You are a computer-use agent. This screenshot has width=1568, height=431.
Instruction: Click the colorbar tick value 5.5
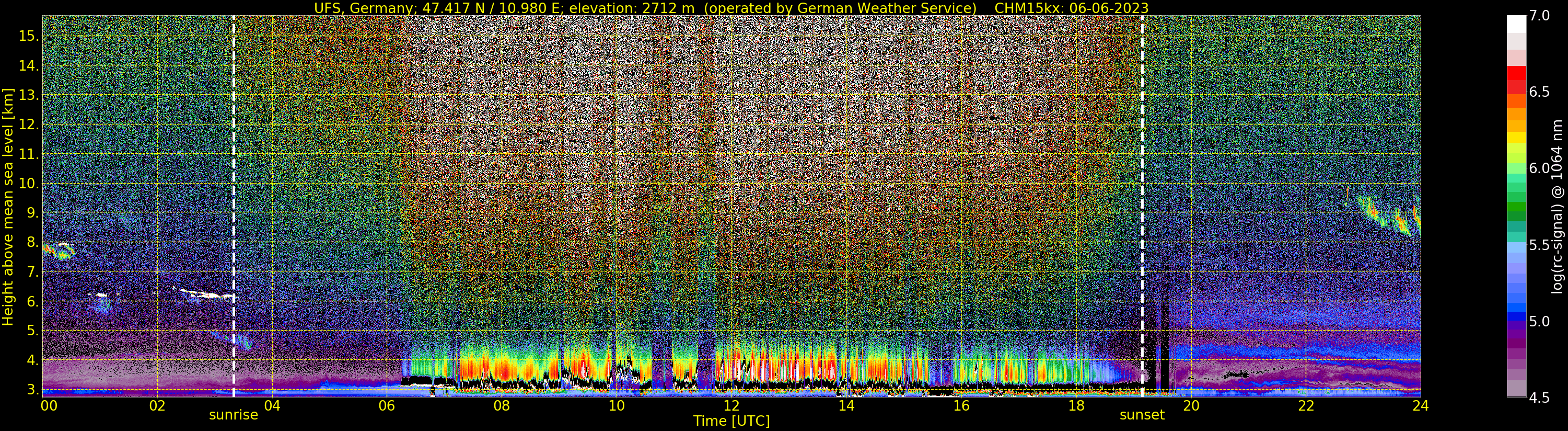[x=1539, y=245]
